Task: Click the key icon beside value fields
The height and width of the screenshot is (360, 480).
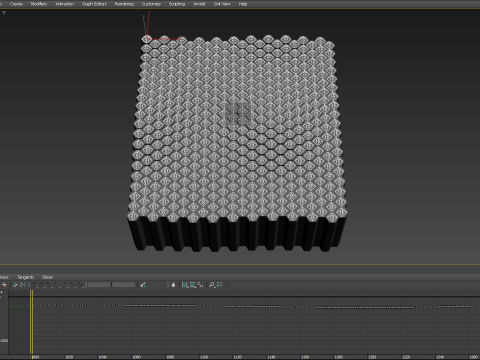Action: [143, 285]
